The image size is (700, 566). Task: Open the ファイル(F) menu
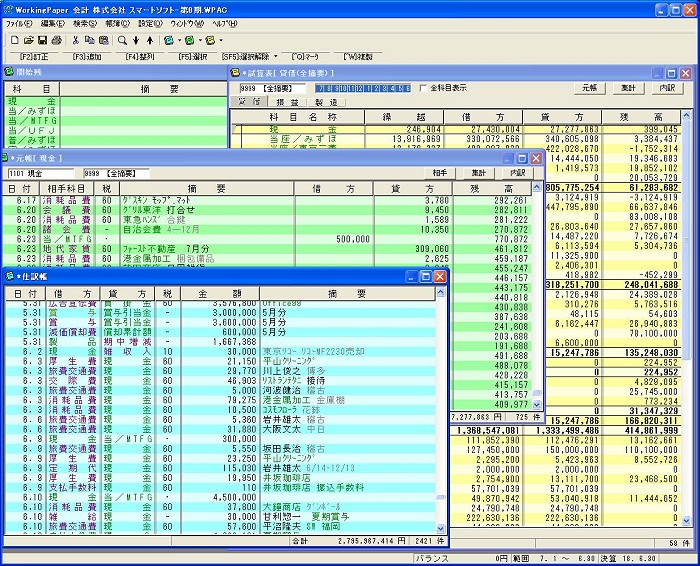tap(21, 22)
